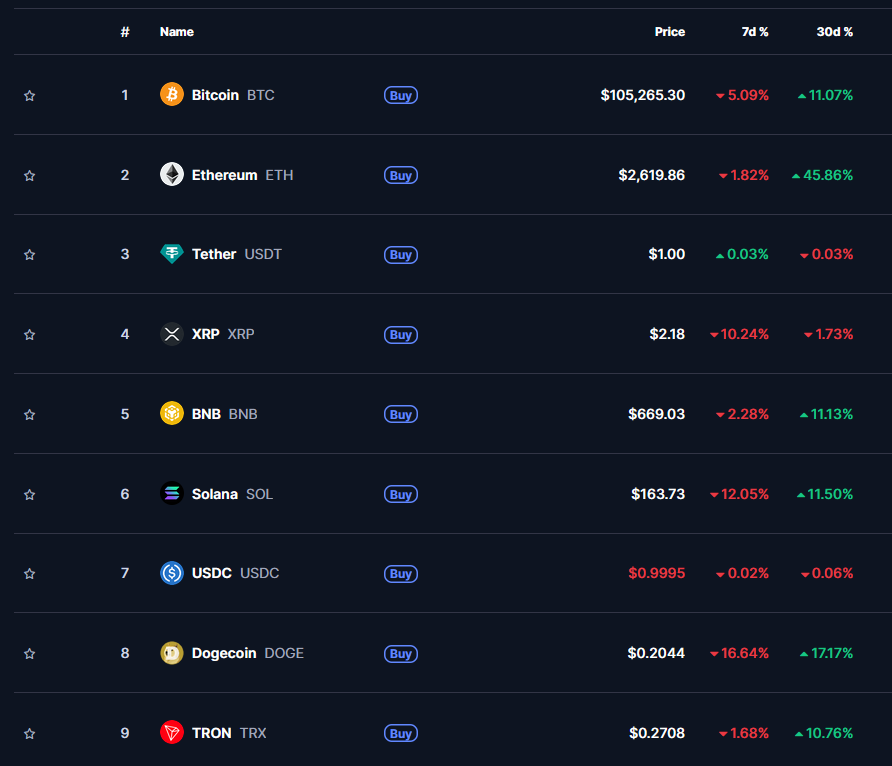
Task: Click XRP price $2.18
Action: tap(667, 334)
